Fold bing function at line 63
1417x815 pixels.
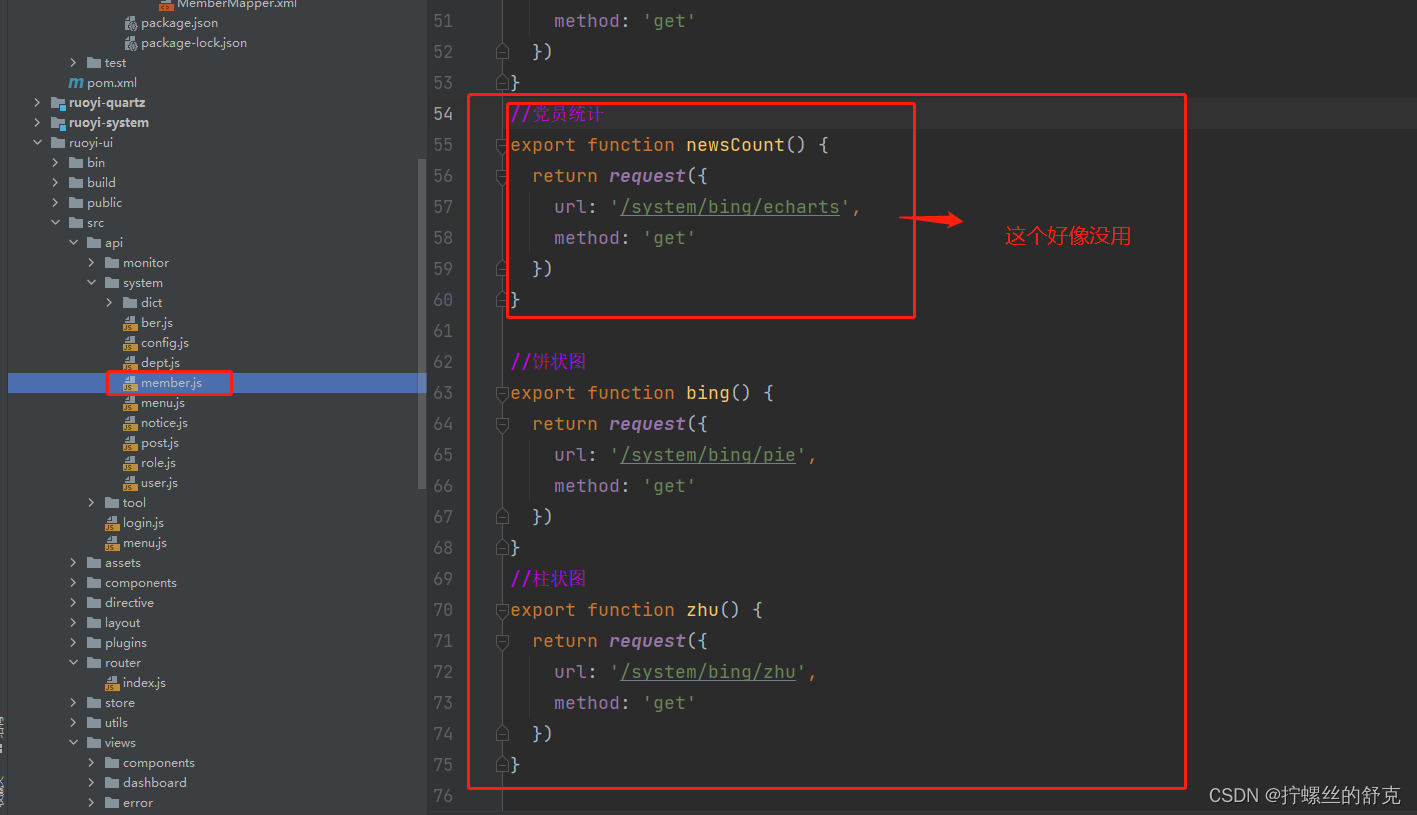pyautogui.click(x=502, y=393)
